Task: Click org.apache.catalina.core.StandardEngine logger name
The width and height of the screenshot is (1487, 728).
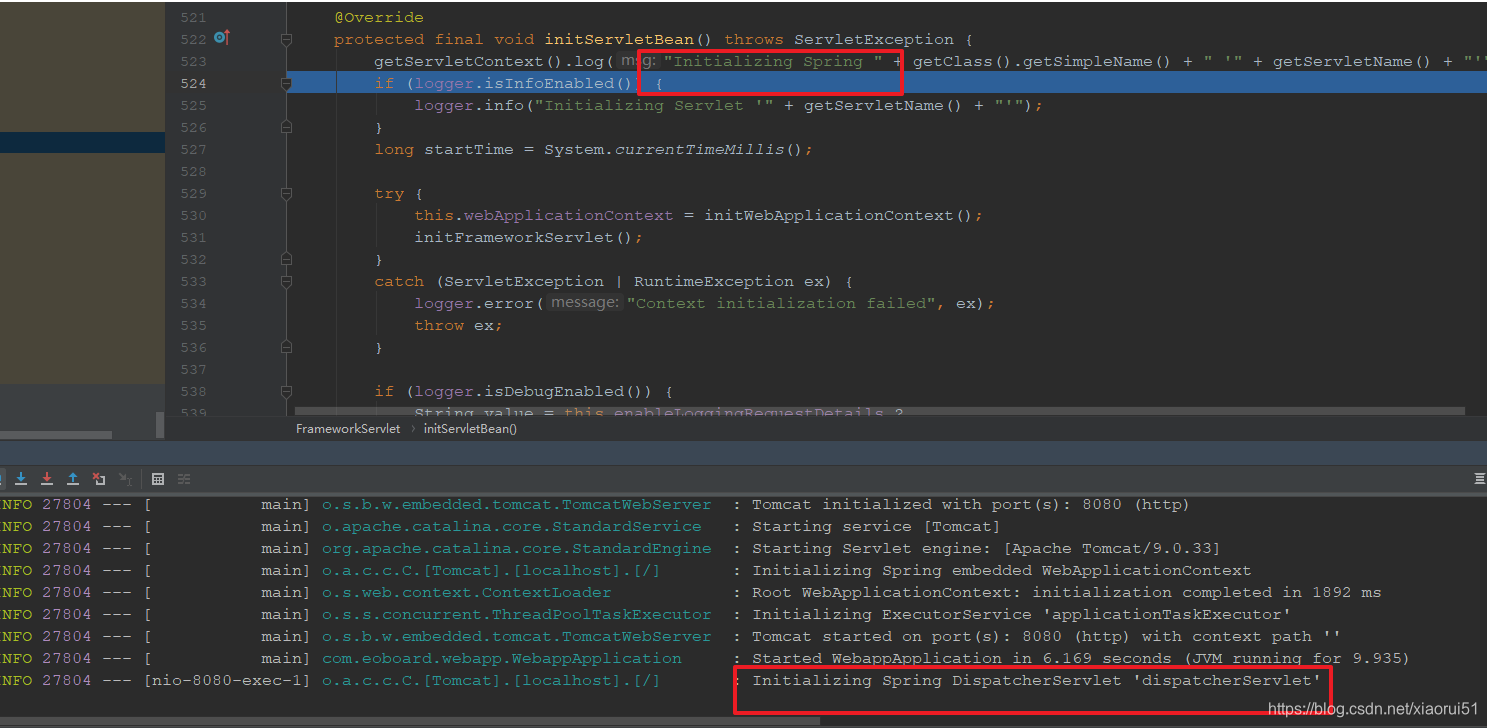Action: [x=517, y=548]
